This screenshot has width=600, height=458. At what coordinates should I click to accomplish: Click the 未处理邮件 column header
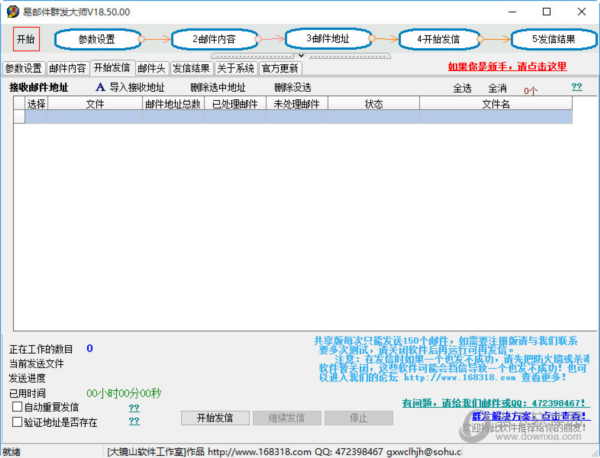(297, 104)
